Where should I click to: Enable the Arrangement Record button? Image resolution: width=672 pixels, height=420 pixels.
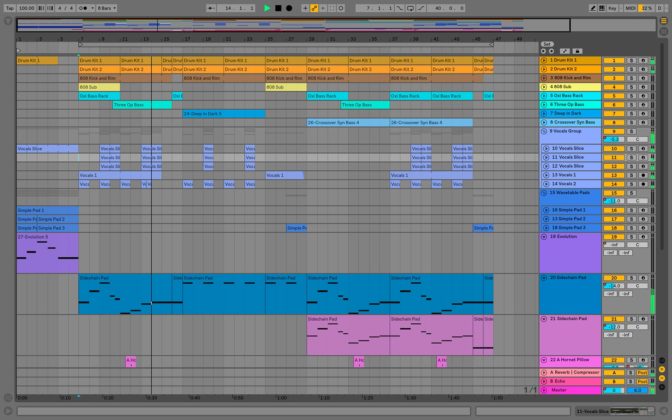[289, 8]
